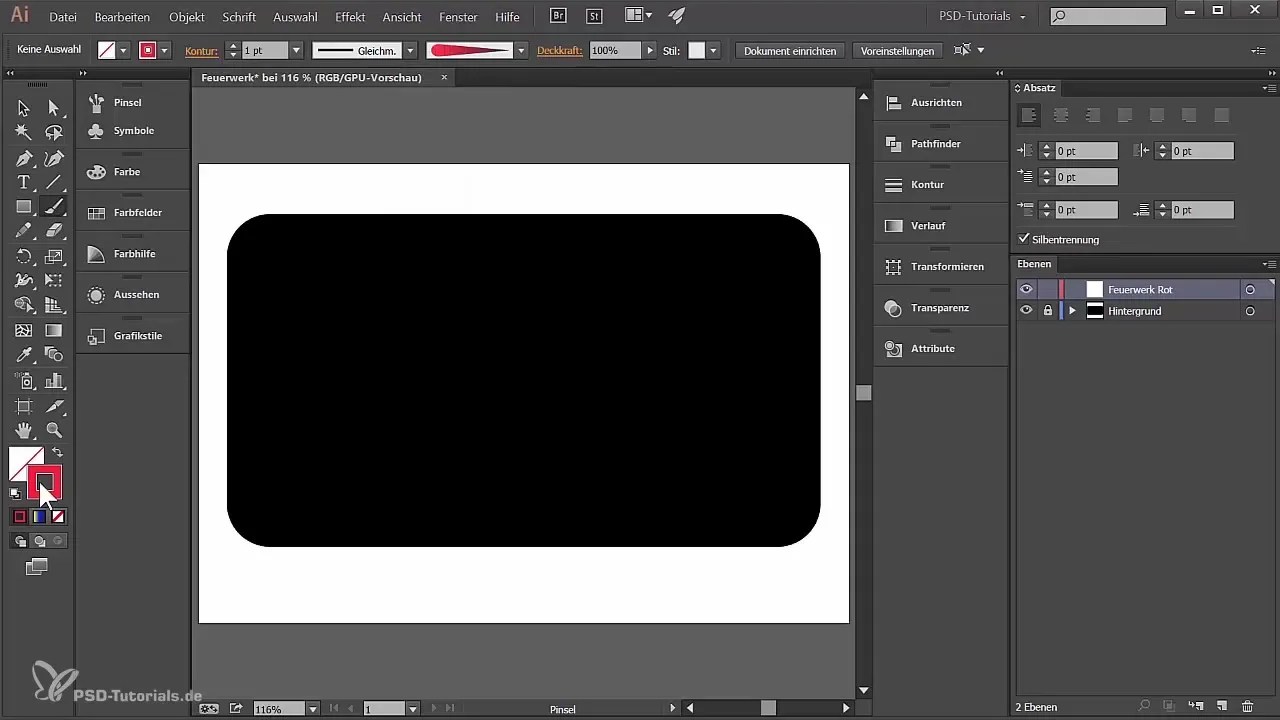
Task: Select the Zoom tool
Action: (54, 430)
